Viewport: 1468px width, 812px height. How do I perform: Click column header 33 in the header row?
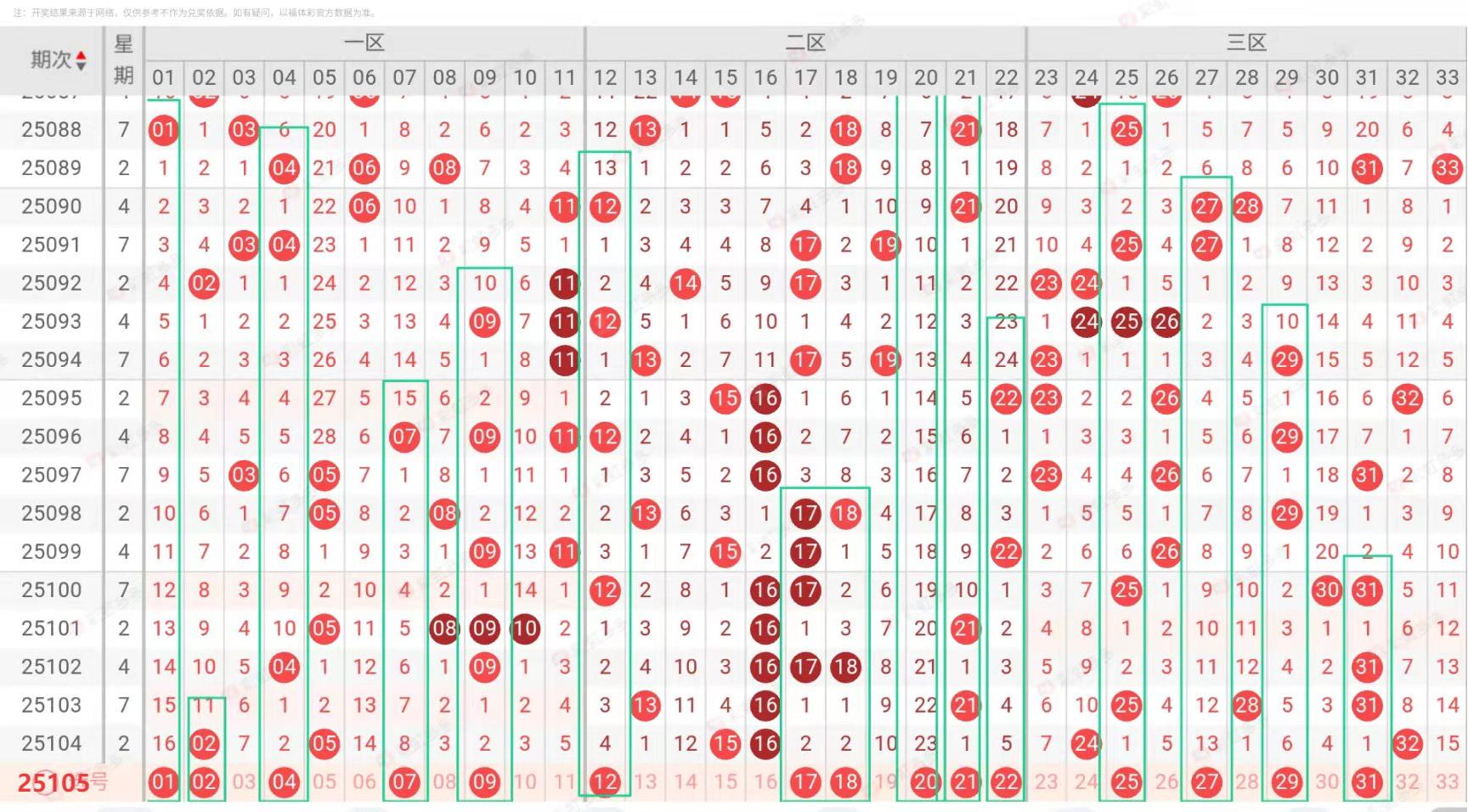pyautogui.click(x=1448, y=77)
